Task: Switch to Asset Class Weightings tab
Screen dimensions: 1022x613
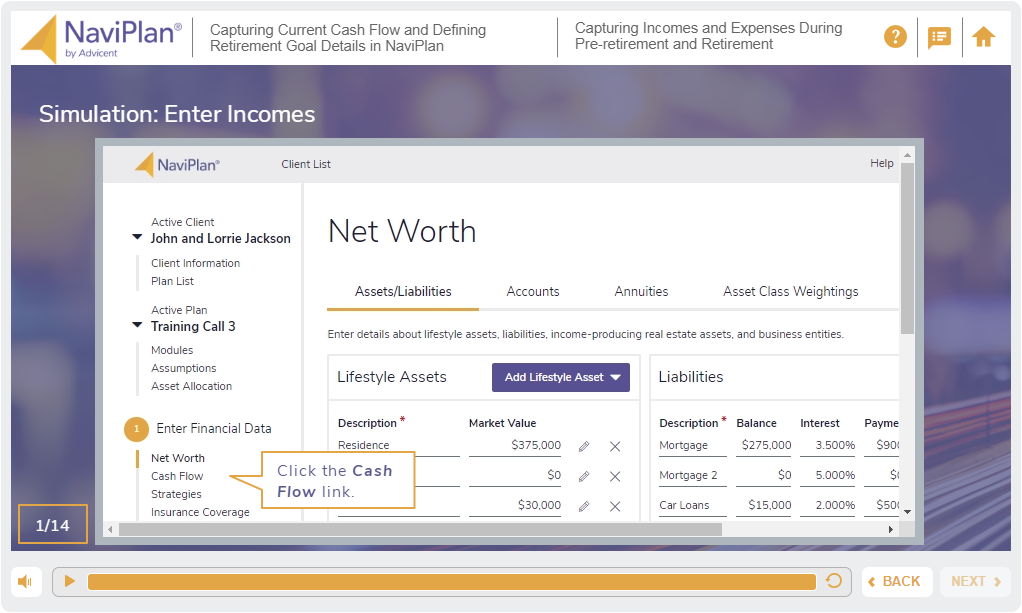Action: tap(790, 292)
